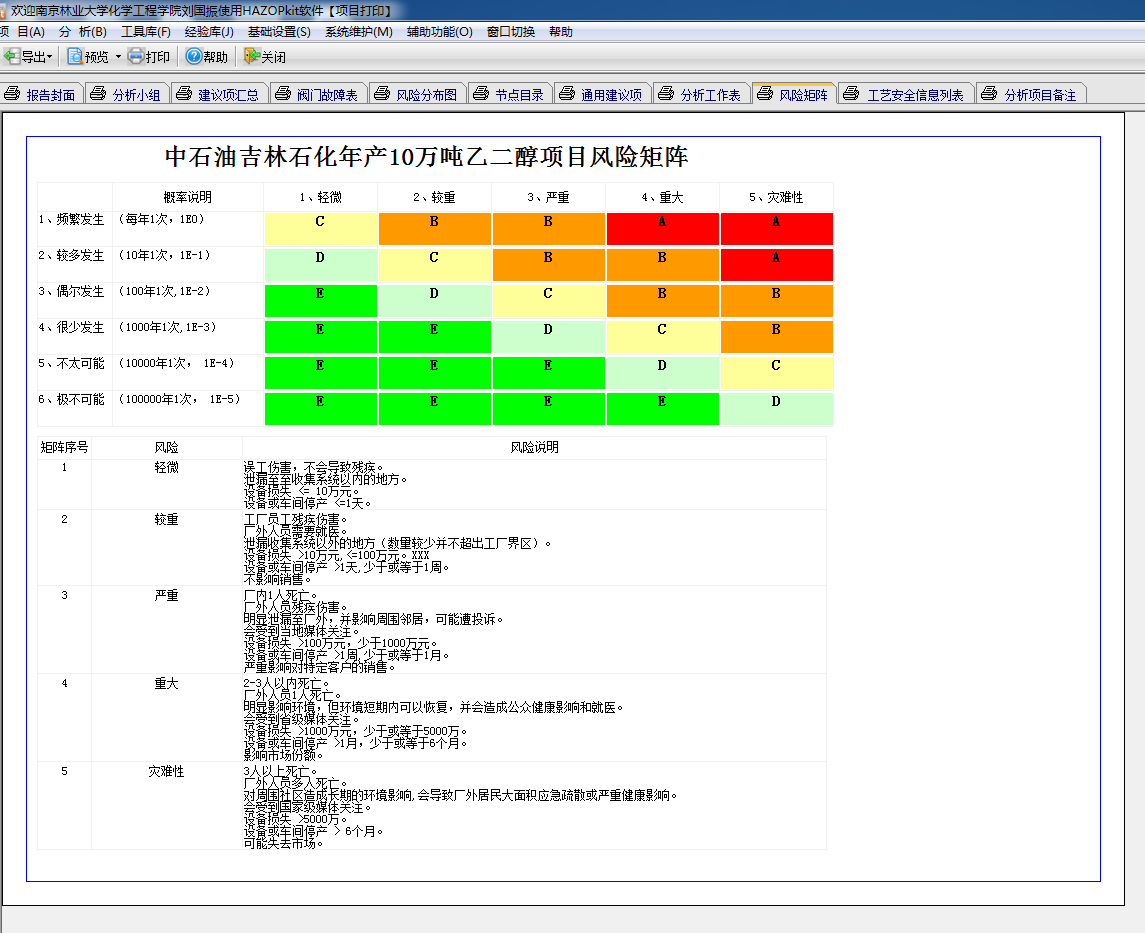This screenshot has width=1145, height=933.
Task: Click the 5、灾难性 column header
Action: [776, 197]
